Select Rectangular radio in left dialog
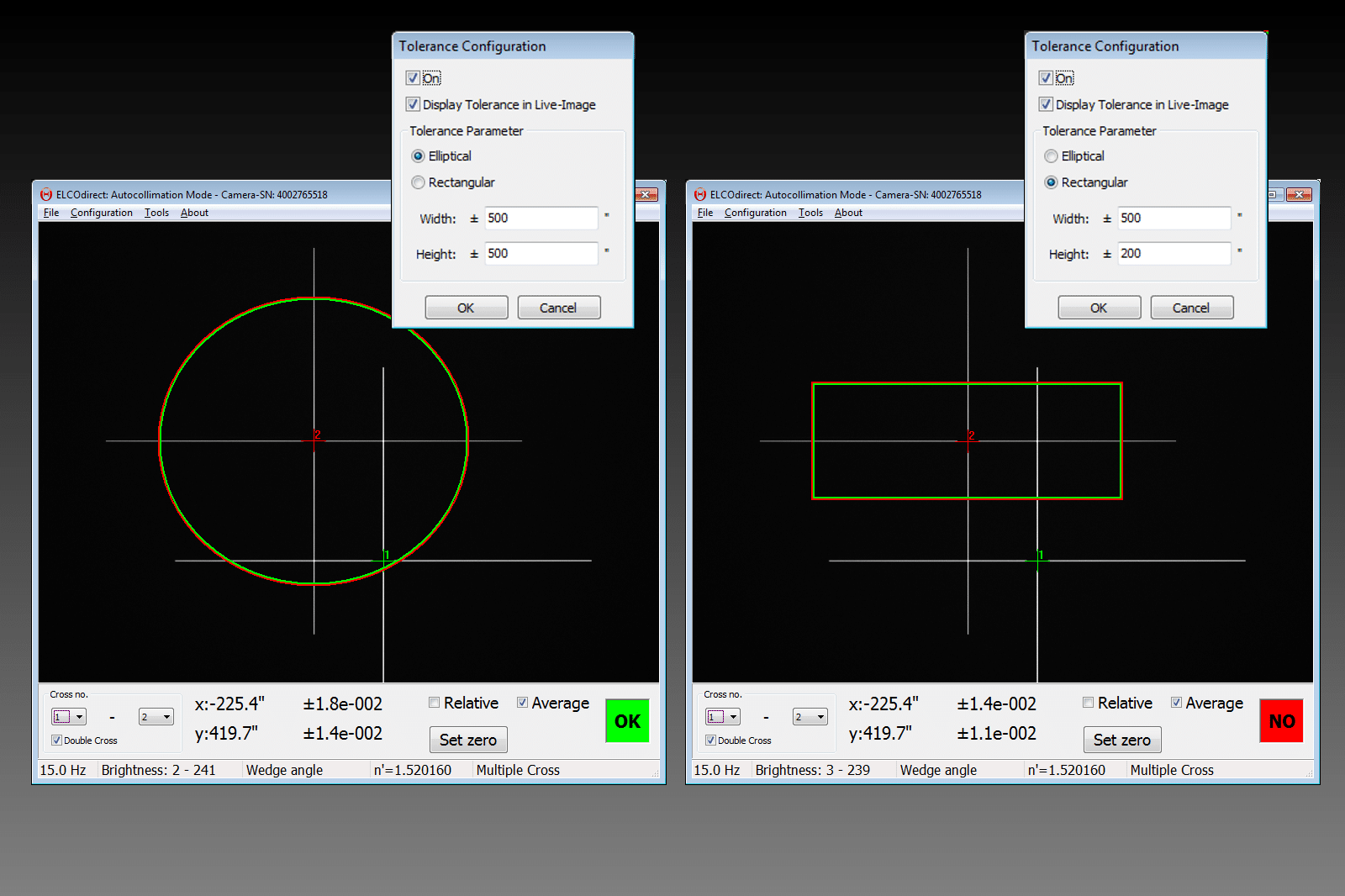Viewport: 1345px width, 896px height. [x=418, y=182]
